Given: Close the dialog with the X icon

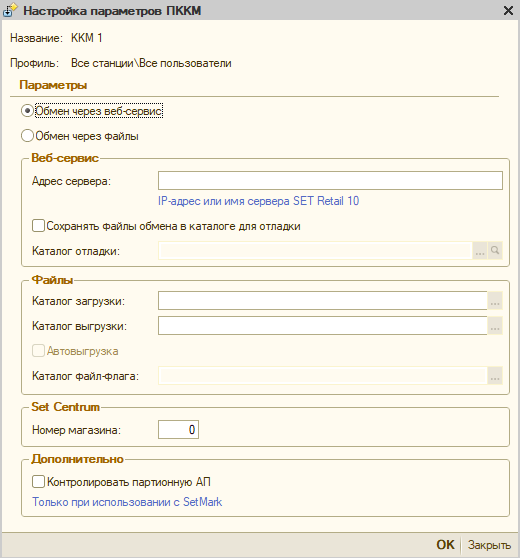Looking at the screenshot, I should coord(508,11).
